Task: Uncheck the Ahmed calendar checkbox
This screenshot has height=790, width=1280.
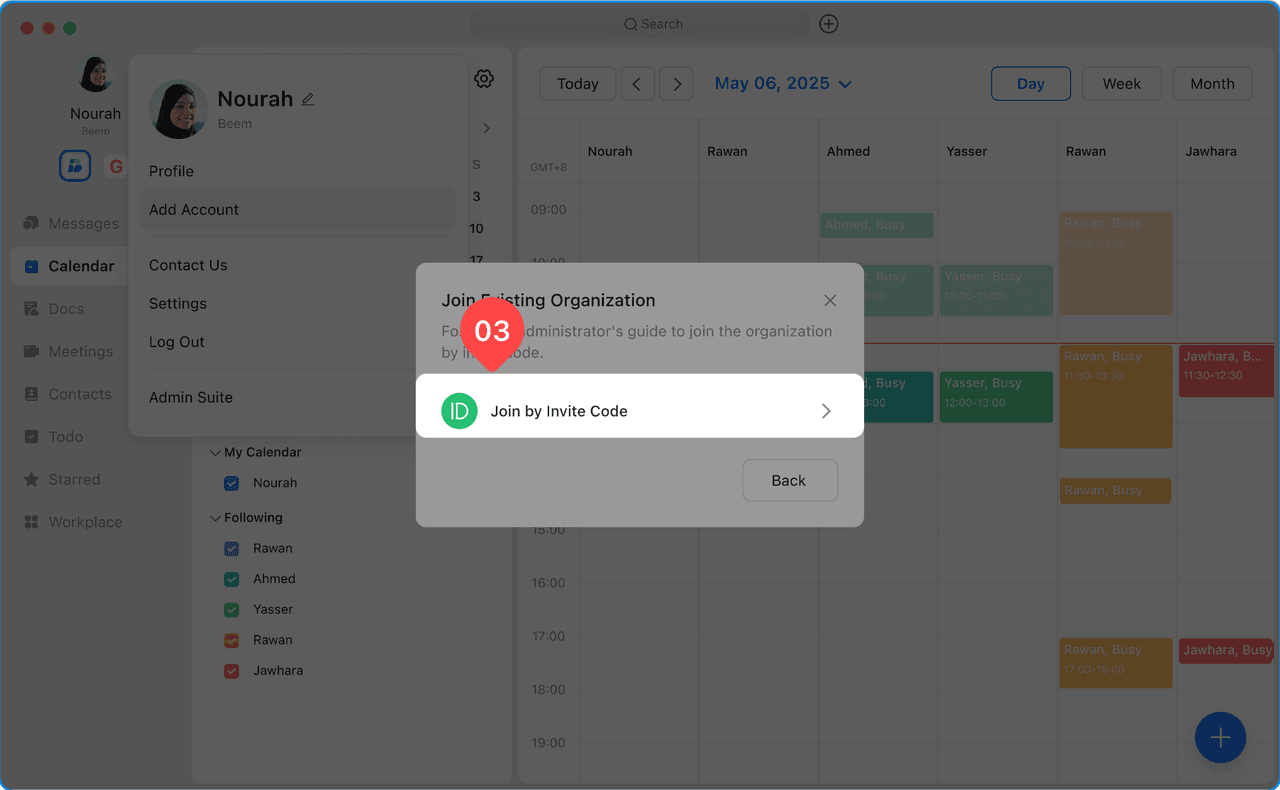Action: [232, 579]
